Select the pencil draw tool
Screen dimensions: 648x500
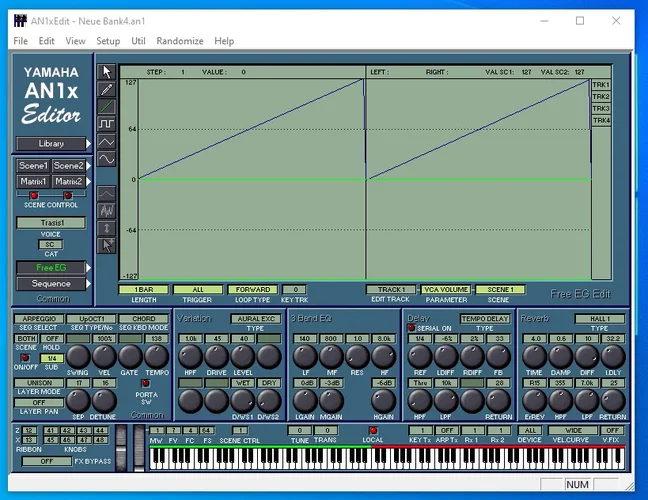pos(106,89)
